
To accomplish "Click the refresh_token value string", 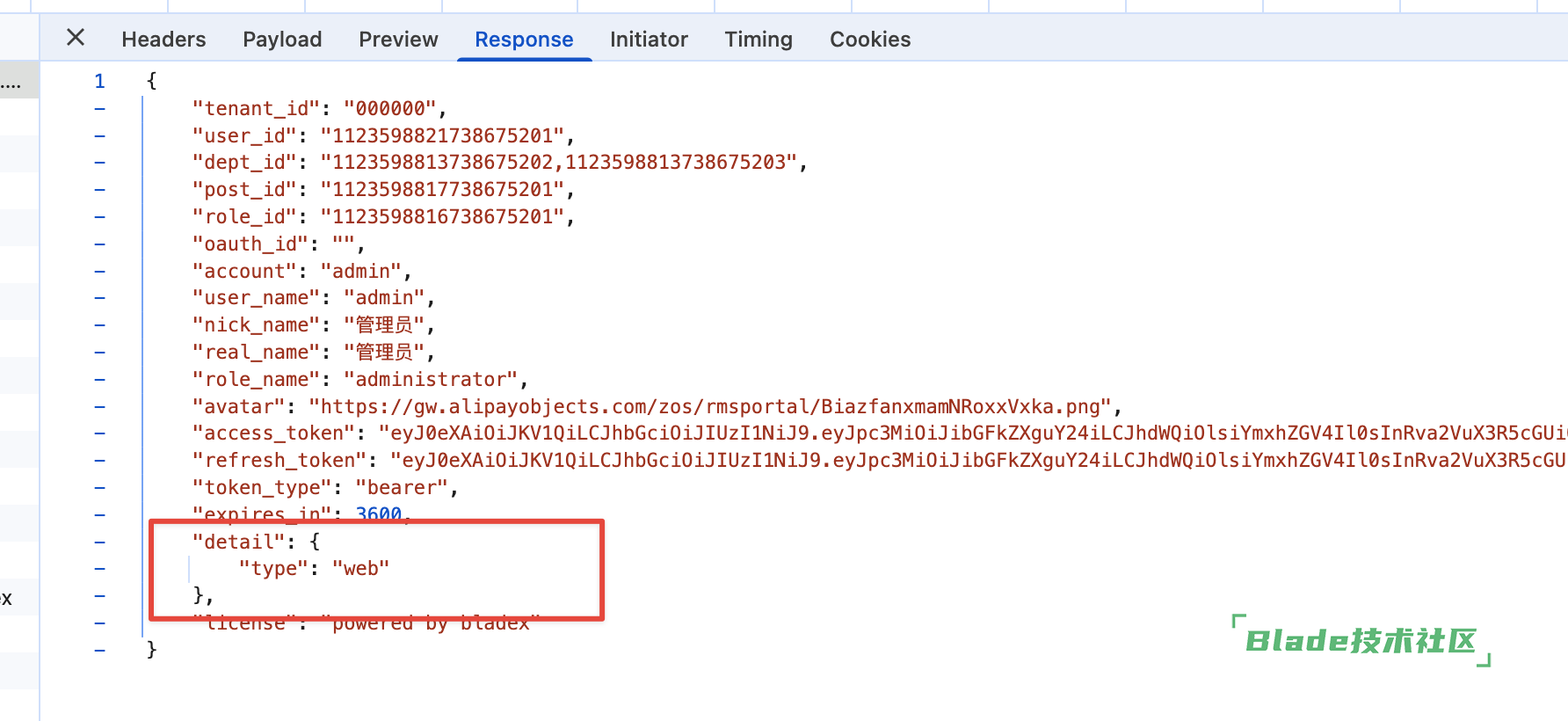I will point(976,461).
